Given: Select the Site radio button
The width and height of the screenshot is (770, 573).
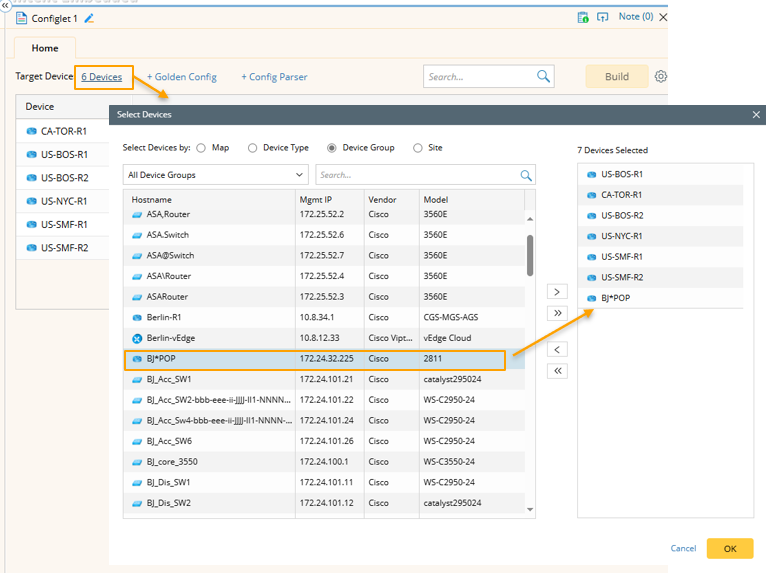Looking at the screenshot, I should tap(418, 148).
